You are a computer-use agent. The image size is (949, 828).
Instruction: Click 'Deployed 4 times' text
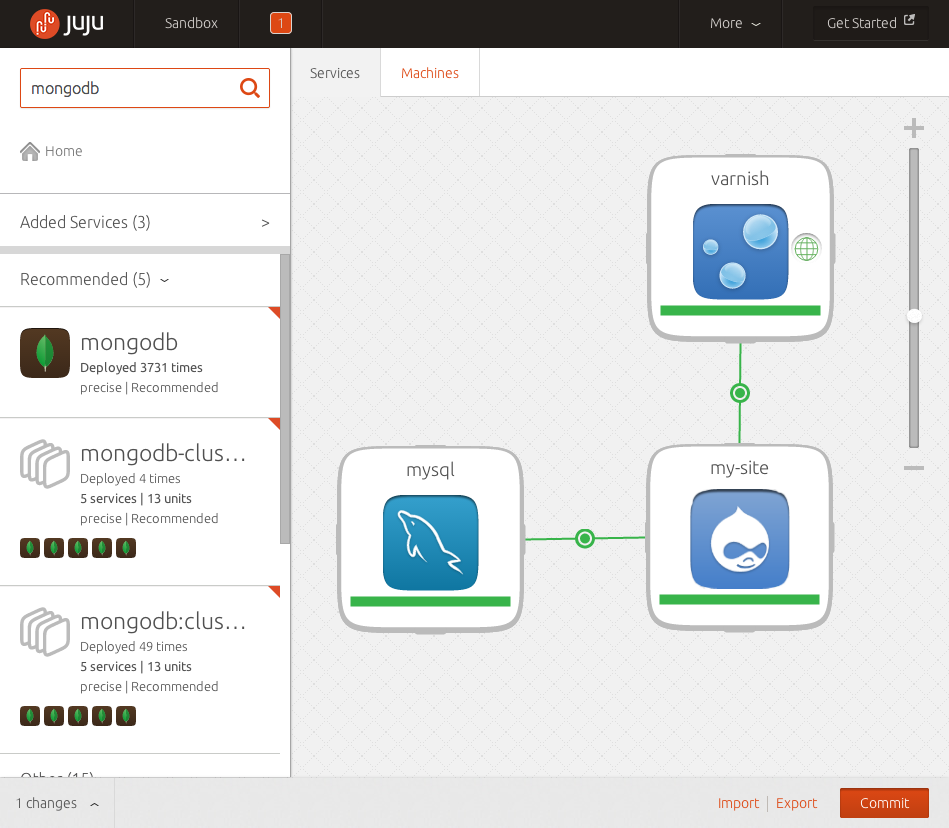[x=130, y=479]
